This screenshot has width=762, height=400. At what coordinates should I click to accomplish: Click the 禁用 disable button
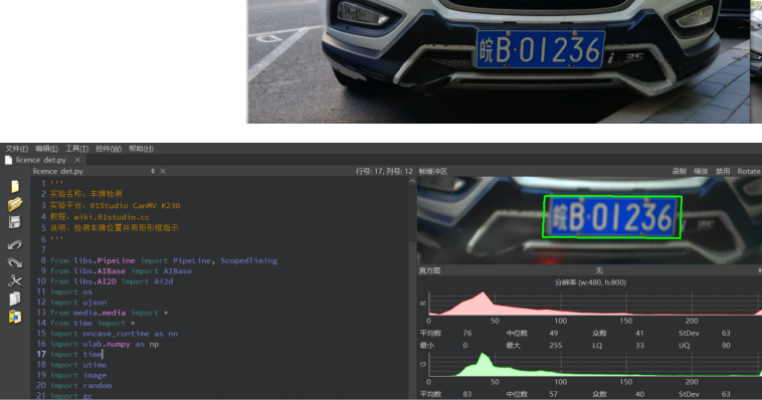click(723, 171)
